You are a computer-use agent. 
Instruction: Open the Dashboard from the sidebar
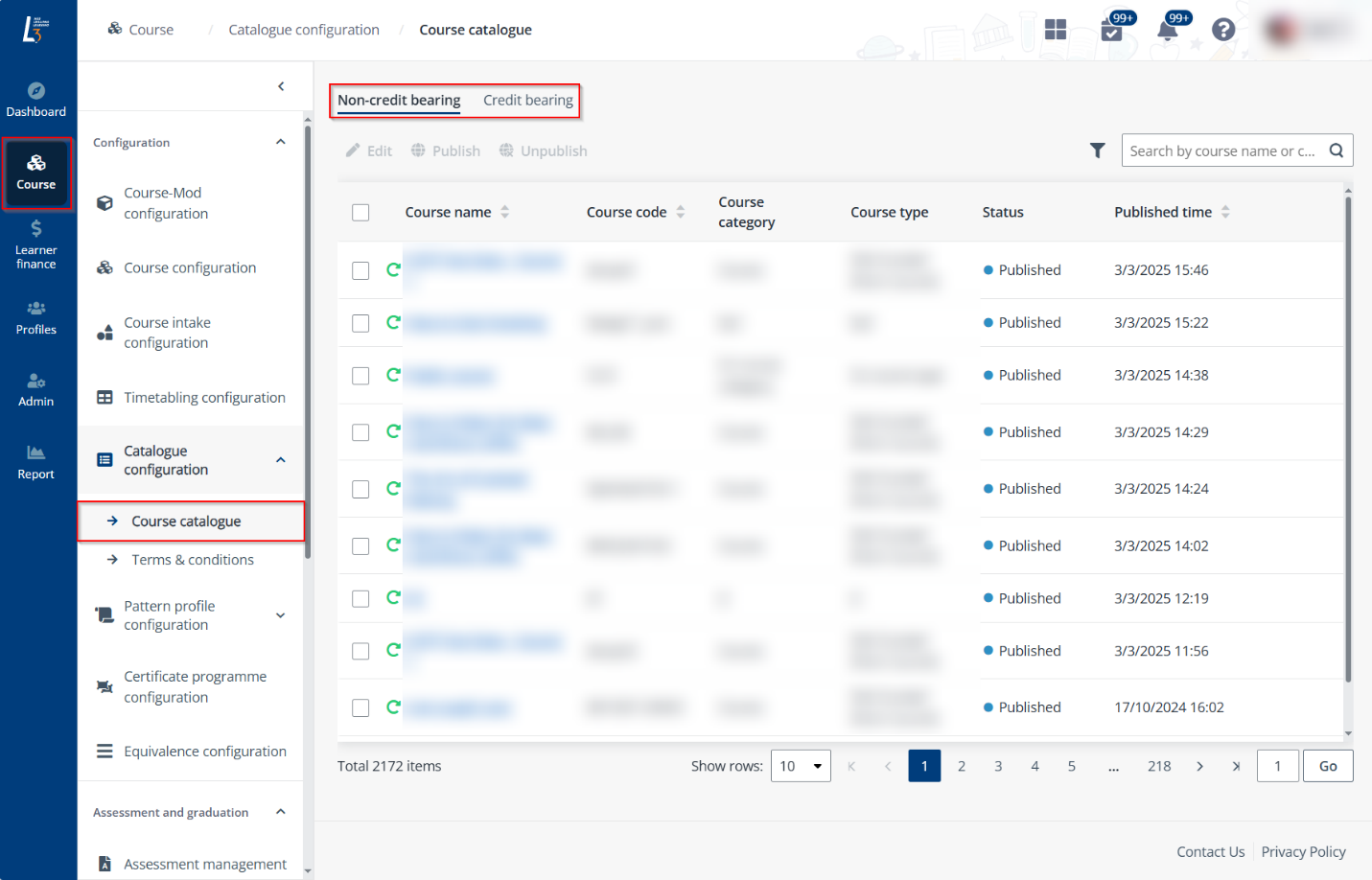click(35, 100)
